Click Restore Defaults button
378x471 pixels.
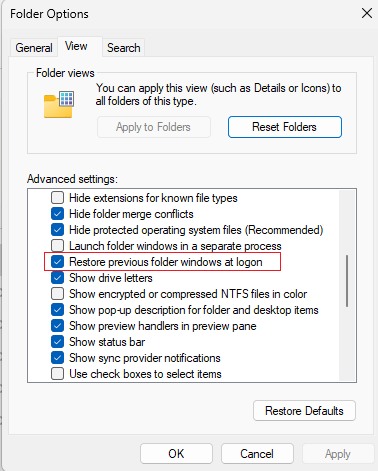click(x=304, y=411)
